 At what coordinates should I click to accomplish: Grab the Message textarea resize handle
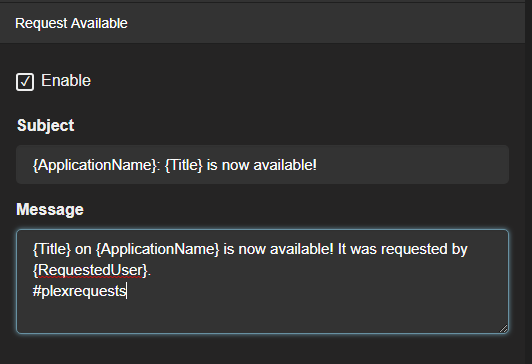(x=504, y=328)
